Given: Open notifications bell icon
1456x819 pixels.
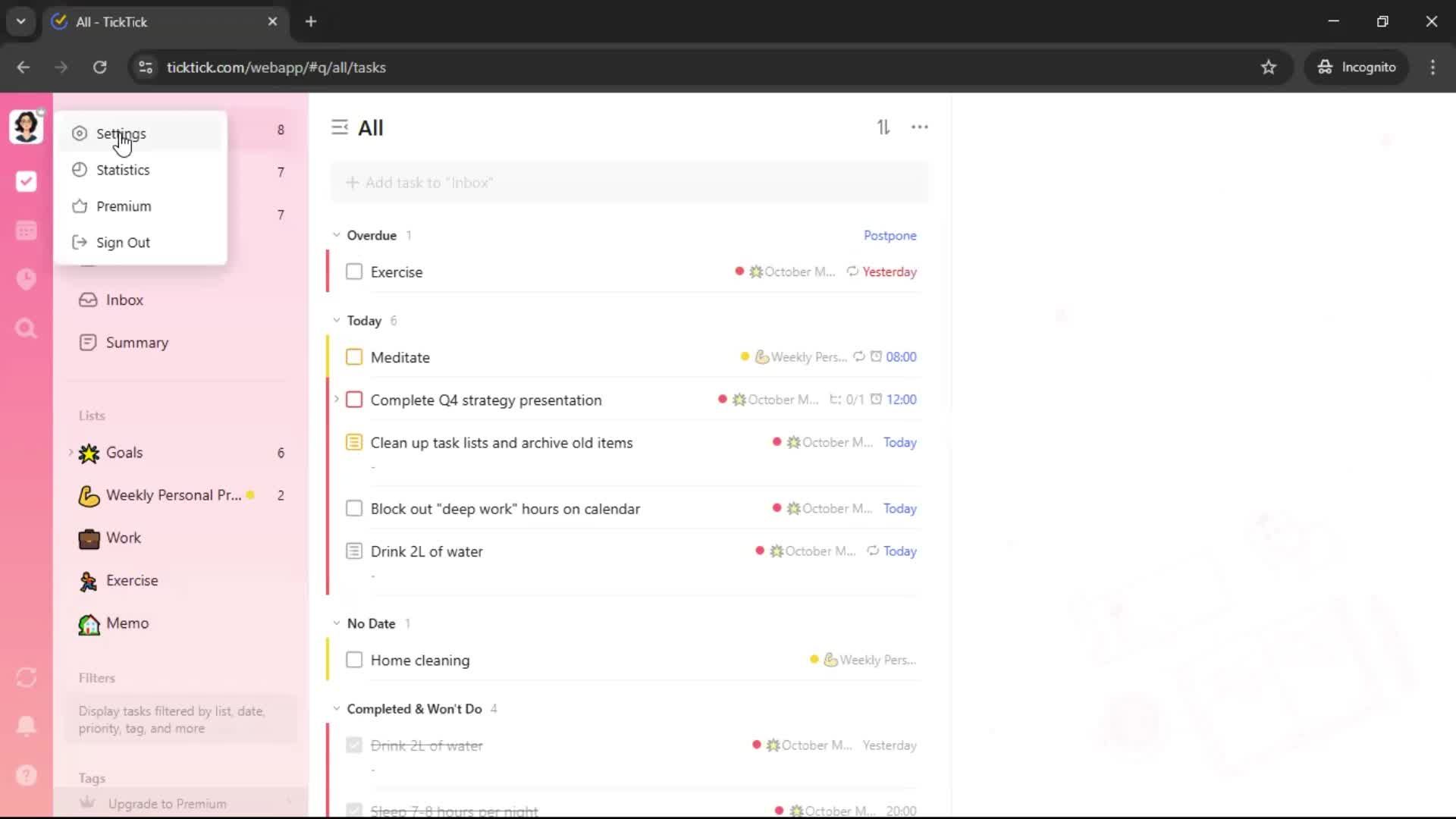Looking at the screenshot, I should (27, 726).
